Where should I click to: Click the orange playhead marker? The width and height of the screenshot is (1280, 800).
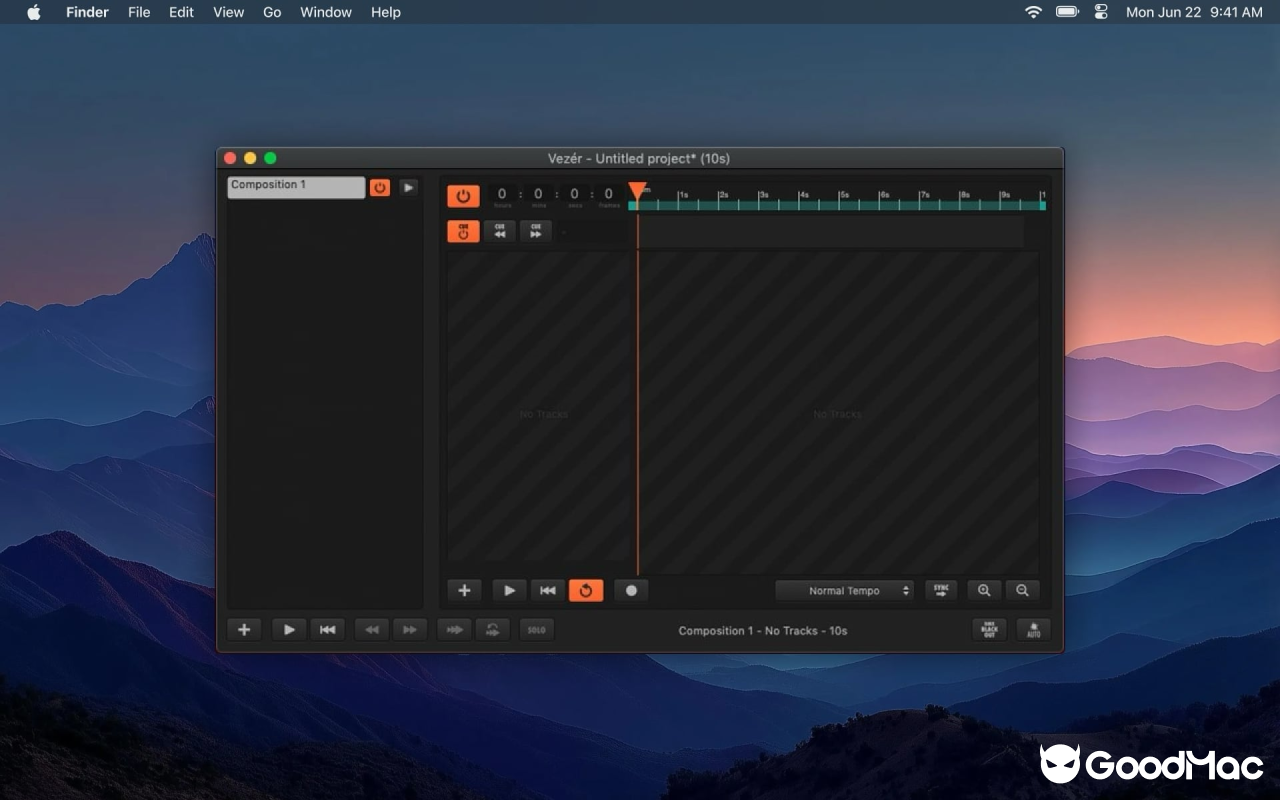click(637, 191)
